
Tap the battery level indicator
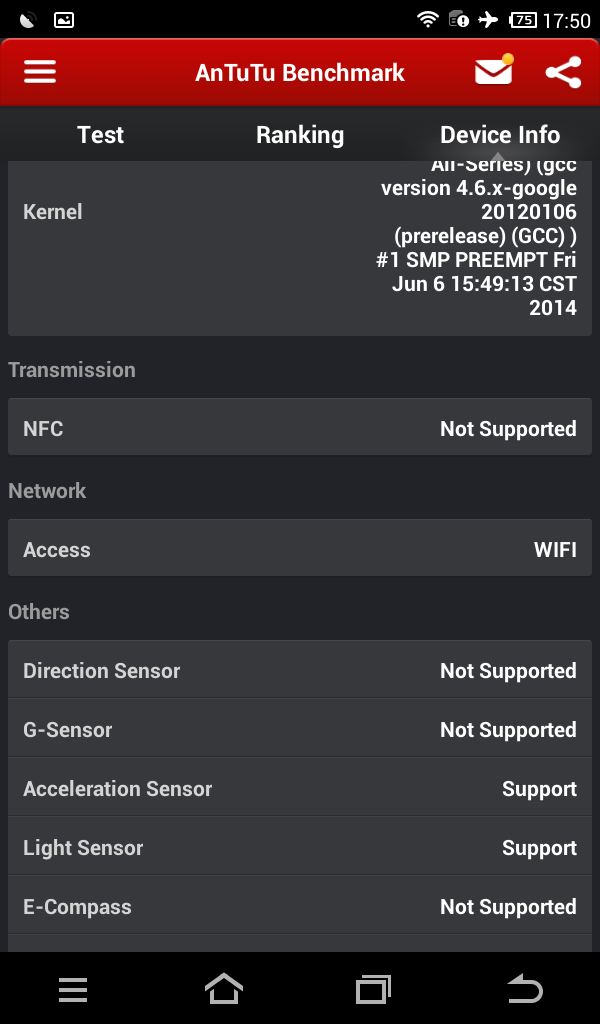[x=522, y=19]
